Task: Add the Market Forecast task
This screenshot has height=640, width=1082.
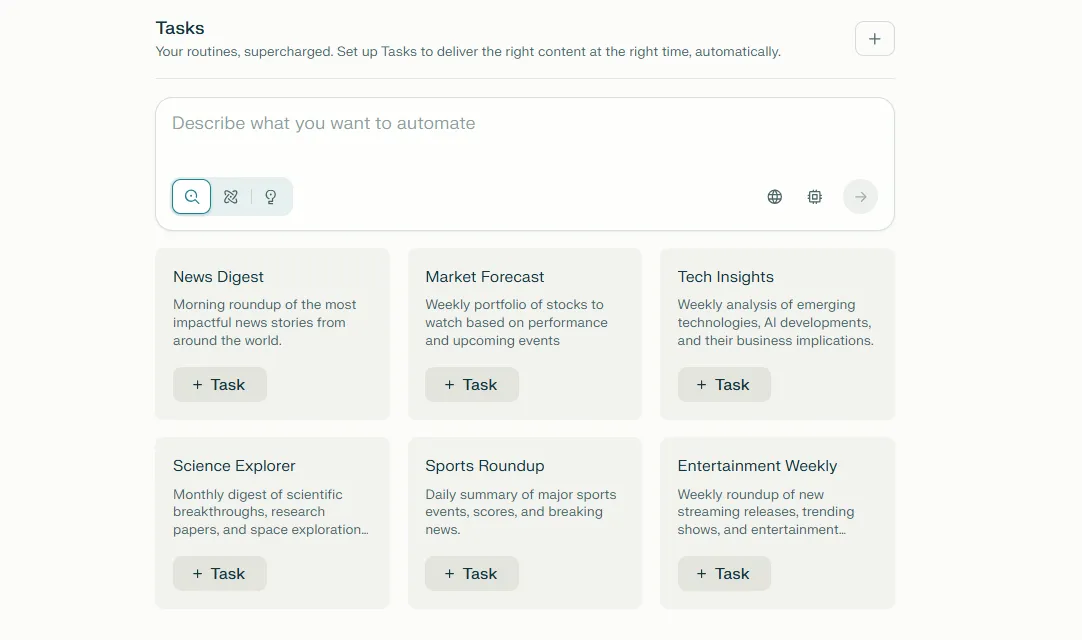Action: (x=472, y=385)
